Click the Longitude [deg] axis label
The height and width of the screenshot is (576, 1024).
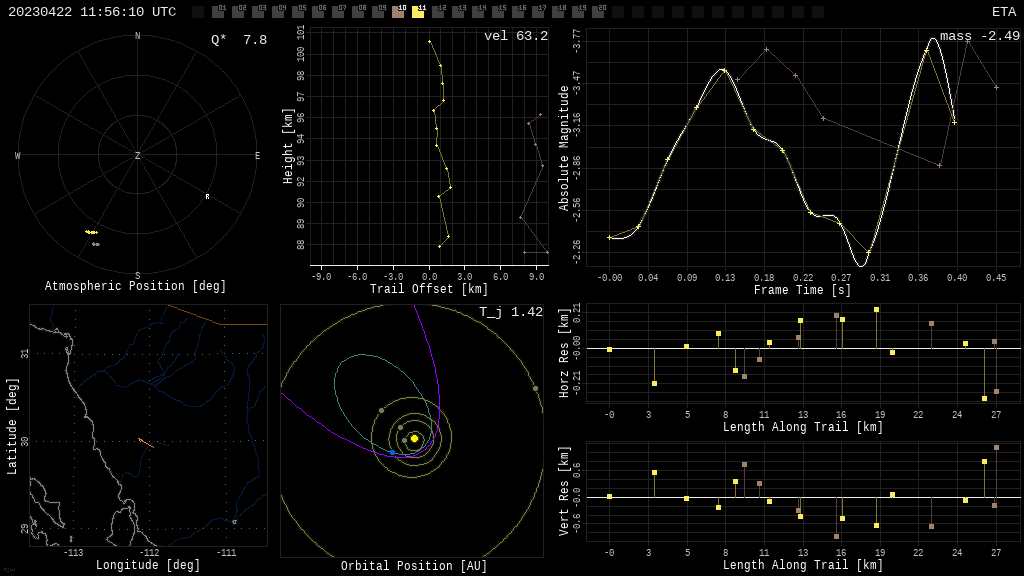point(148,564)
